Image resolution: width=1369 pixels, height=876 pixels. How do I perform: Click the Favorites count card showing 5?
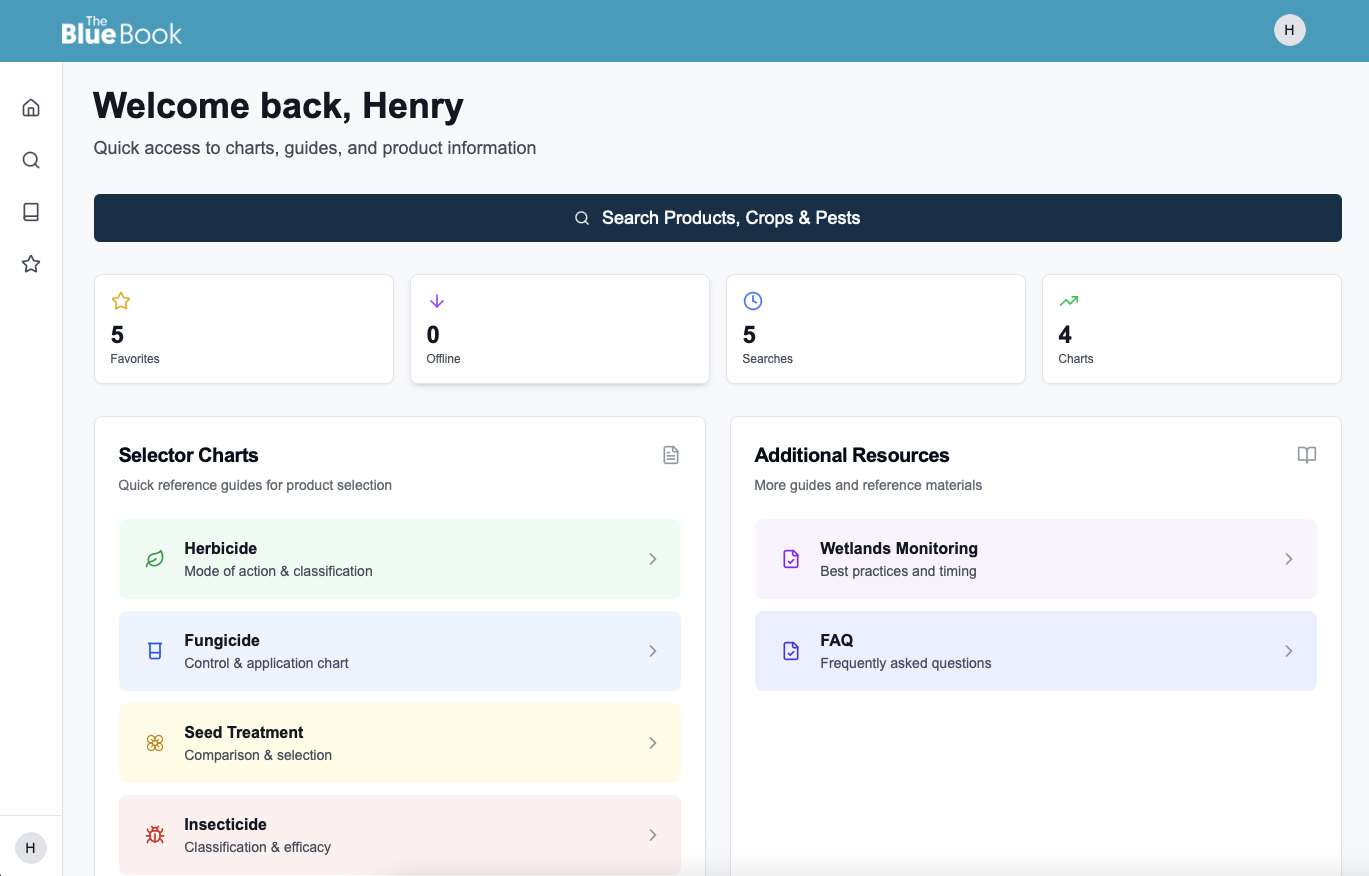click(244, 329)
